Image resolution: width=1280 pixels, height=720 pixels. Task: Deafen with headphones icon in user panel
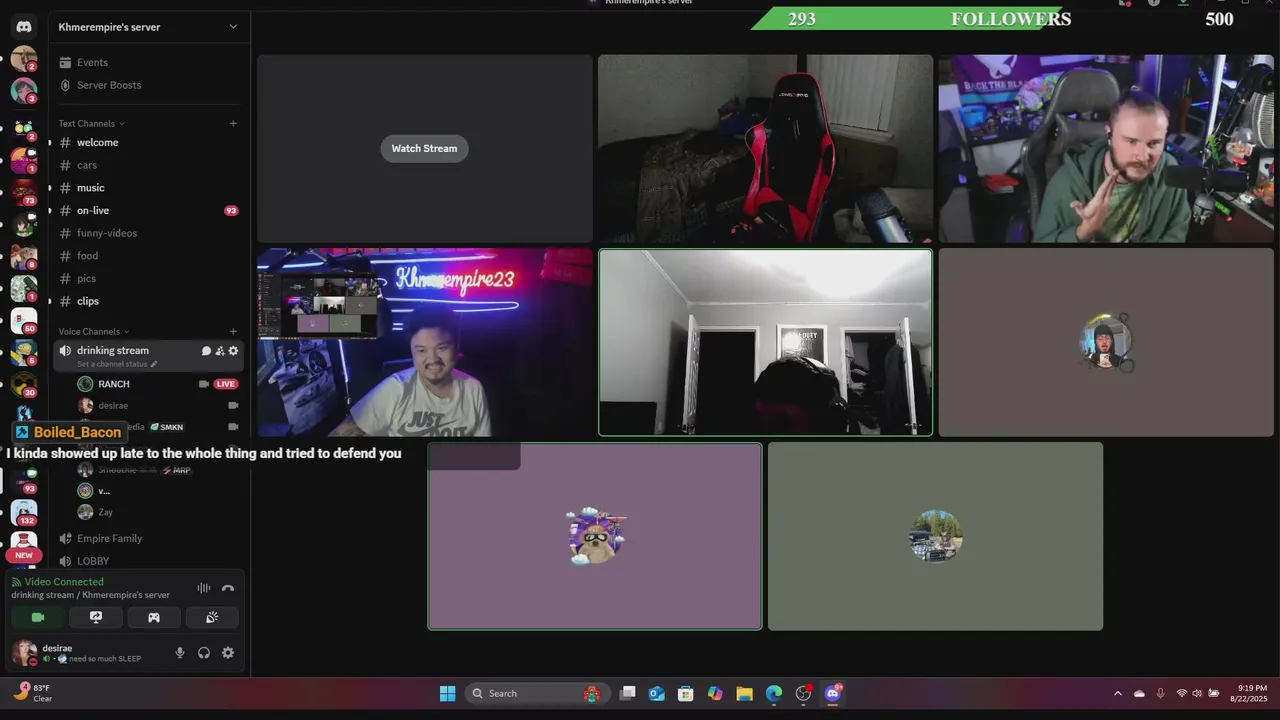coord(204,653)
